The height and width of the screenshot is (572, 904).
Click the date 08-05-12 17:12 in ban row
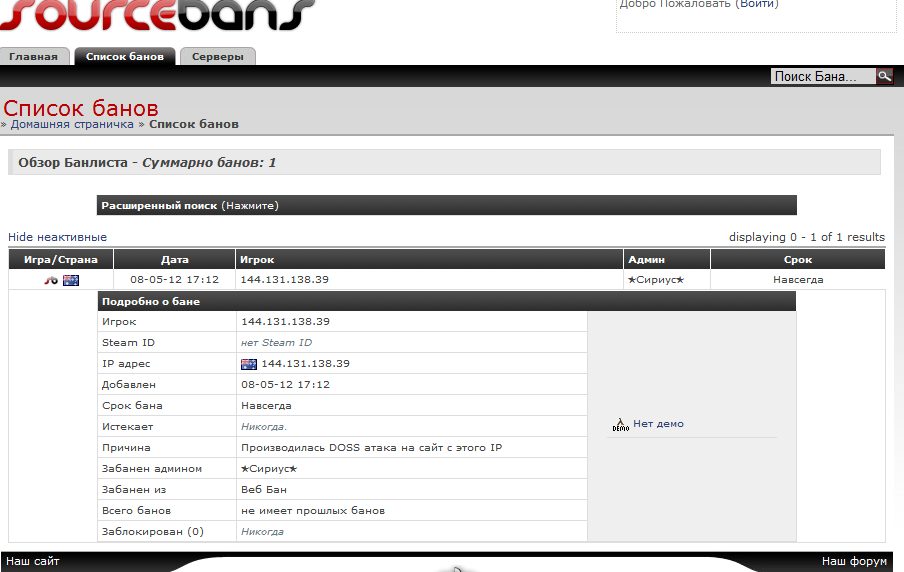[x=175, y=280]
